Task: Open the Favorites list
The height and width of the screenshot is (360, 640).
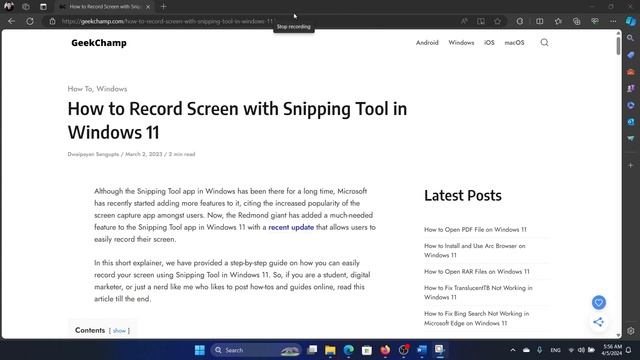Action: [558, 21]
